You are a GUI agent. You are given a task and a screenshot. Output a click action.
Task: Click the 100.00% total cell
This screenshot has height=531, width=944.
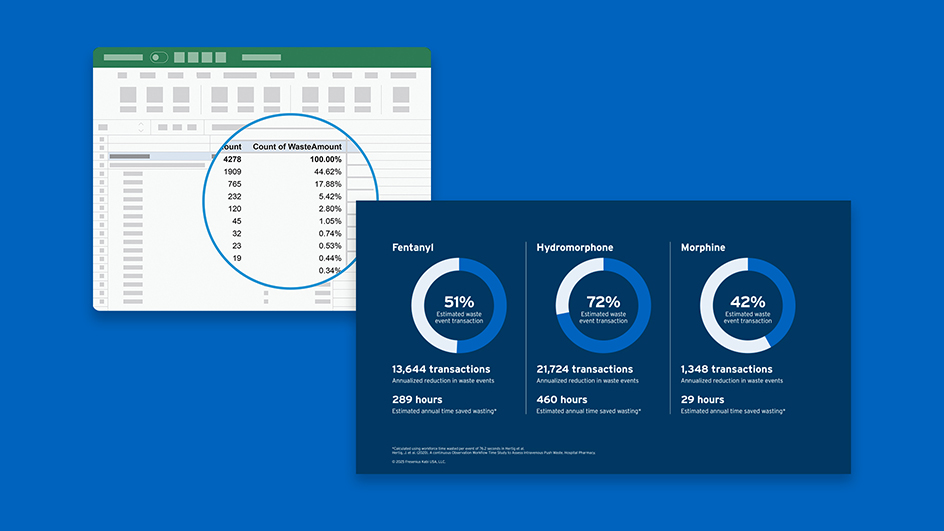325,160
